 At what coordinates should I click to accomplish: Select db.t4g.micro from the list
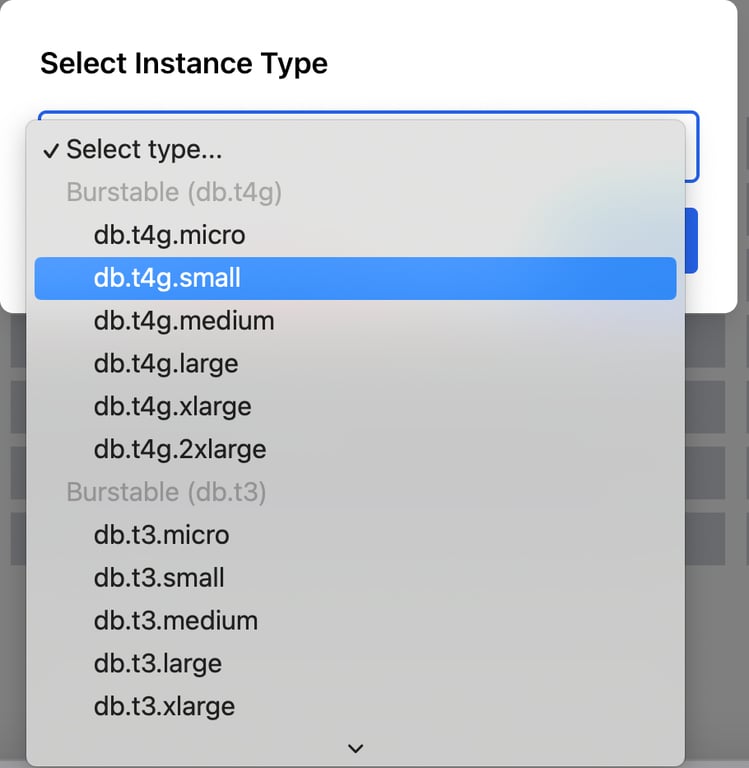pos(169,235)
